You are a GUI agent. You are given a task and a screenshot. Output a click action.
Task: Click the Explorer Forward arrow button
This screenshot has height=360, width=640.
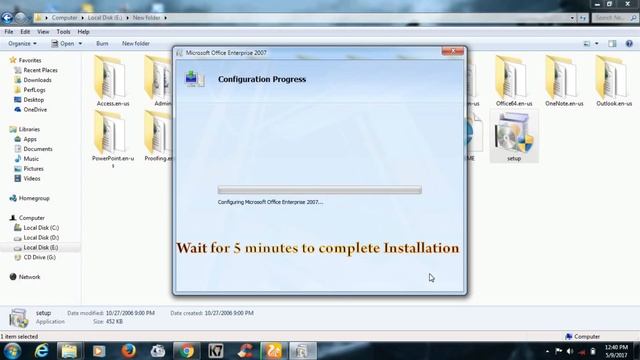20,18
